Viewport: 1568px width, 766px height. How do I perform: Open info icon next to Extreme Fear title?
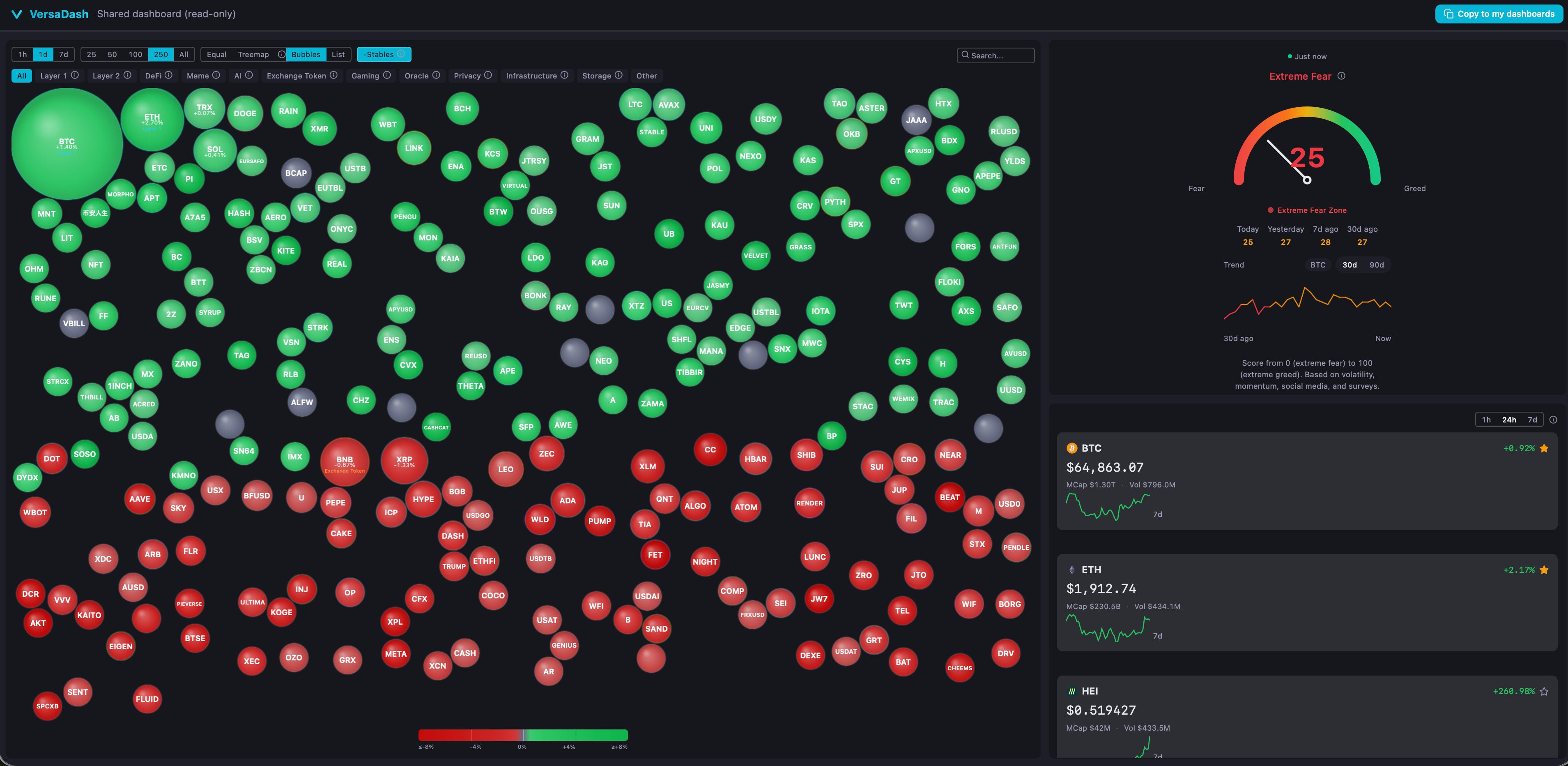click(1341, 76)
